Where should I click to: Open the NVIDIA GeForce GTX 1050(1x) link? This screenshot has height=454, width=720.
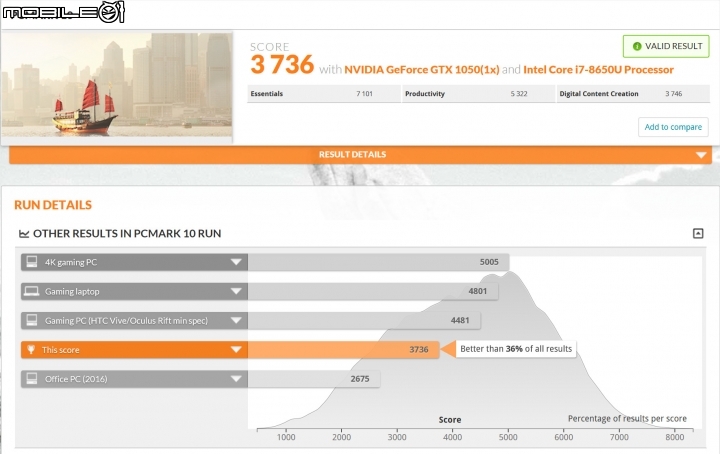[422, 70]
